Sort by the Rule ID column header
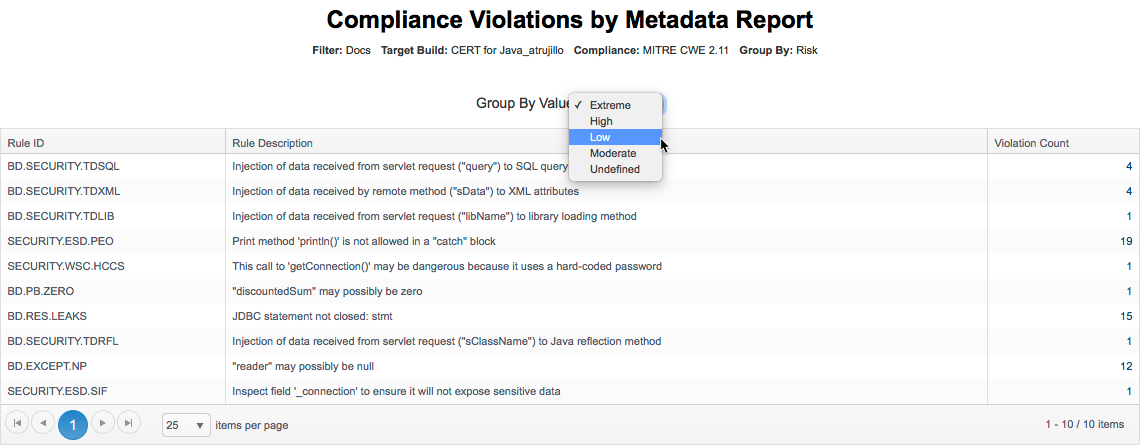This screenshot has width=1140, height=445. [113, 143]
